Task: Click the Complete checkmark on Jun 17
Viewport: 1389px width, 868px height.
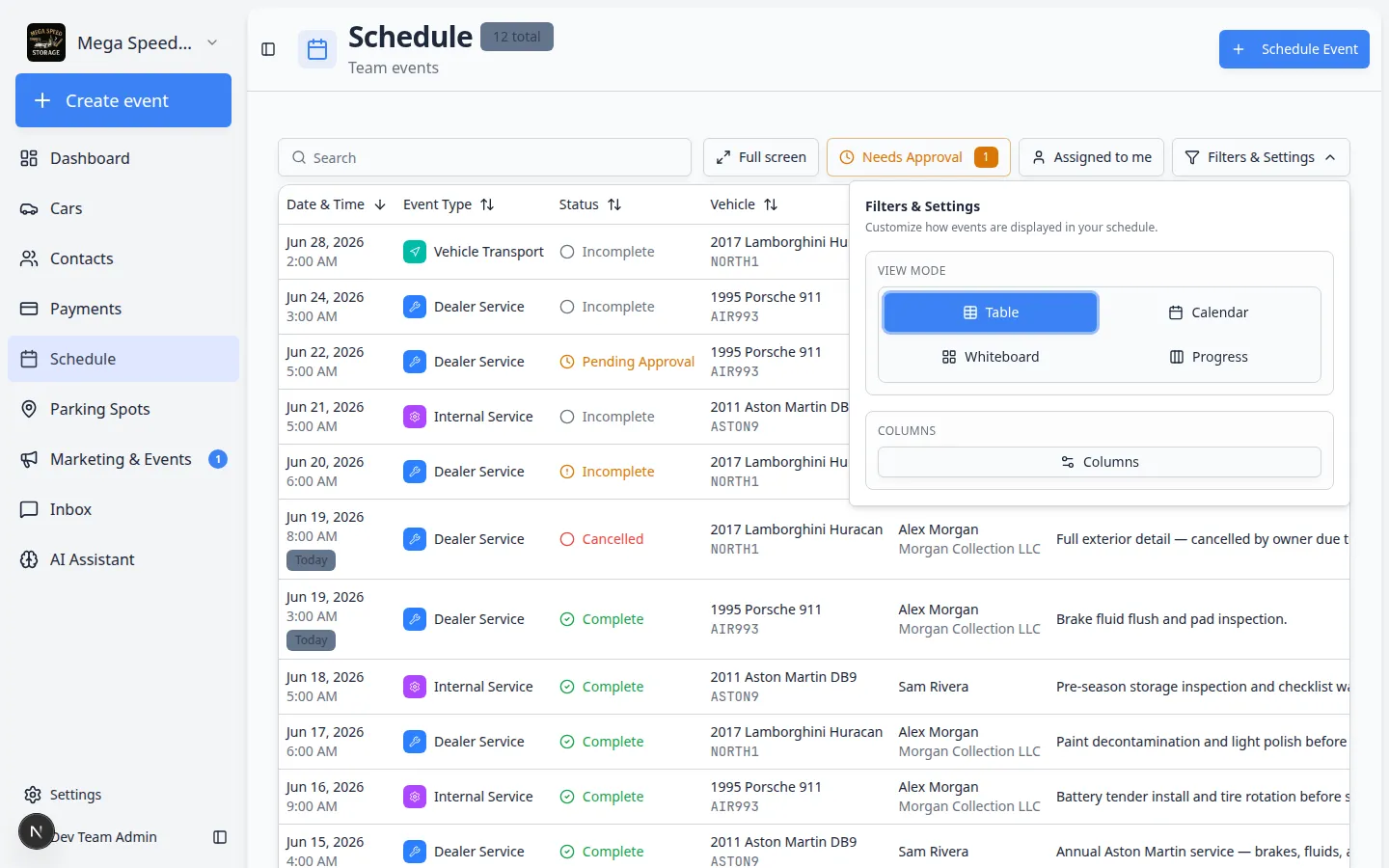Action: (x=567, y=742)
